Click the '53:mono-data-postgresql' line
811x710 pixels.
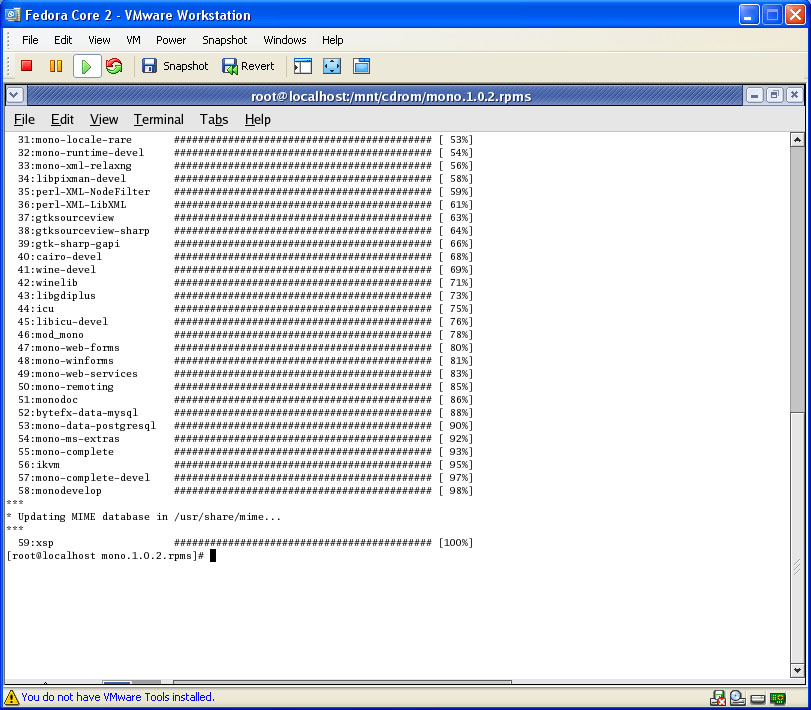(x=246, y=426)
